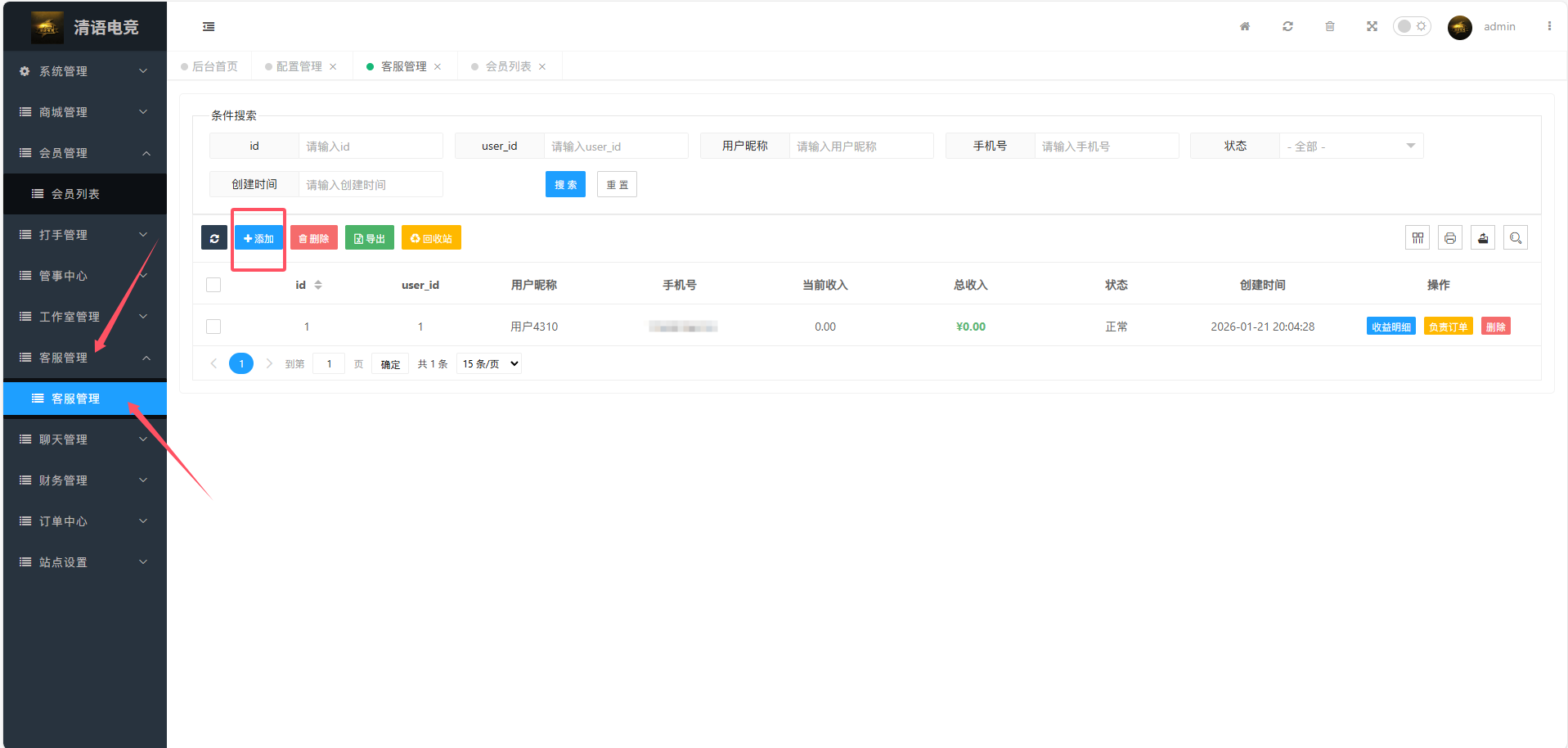Open the 状态 status dropdown
Image resolution: width=1568 pixels, height=748 pixels.
click(1350, 146)
